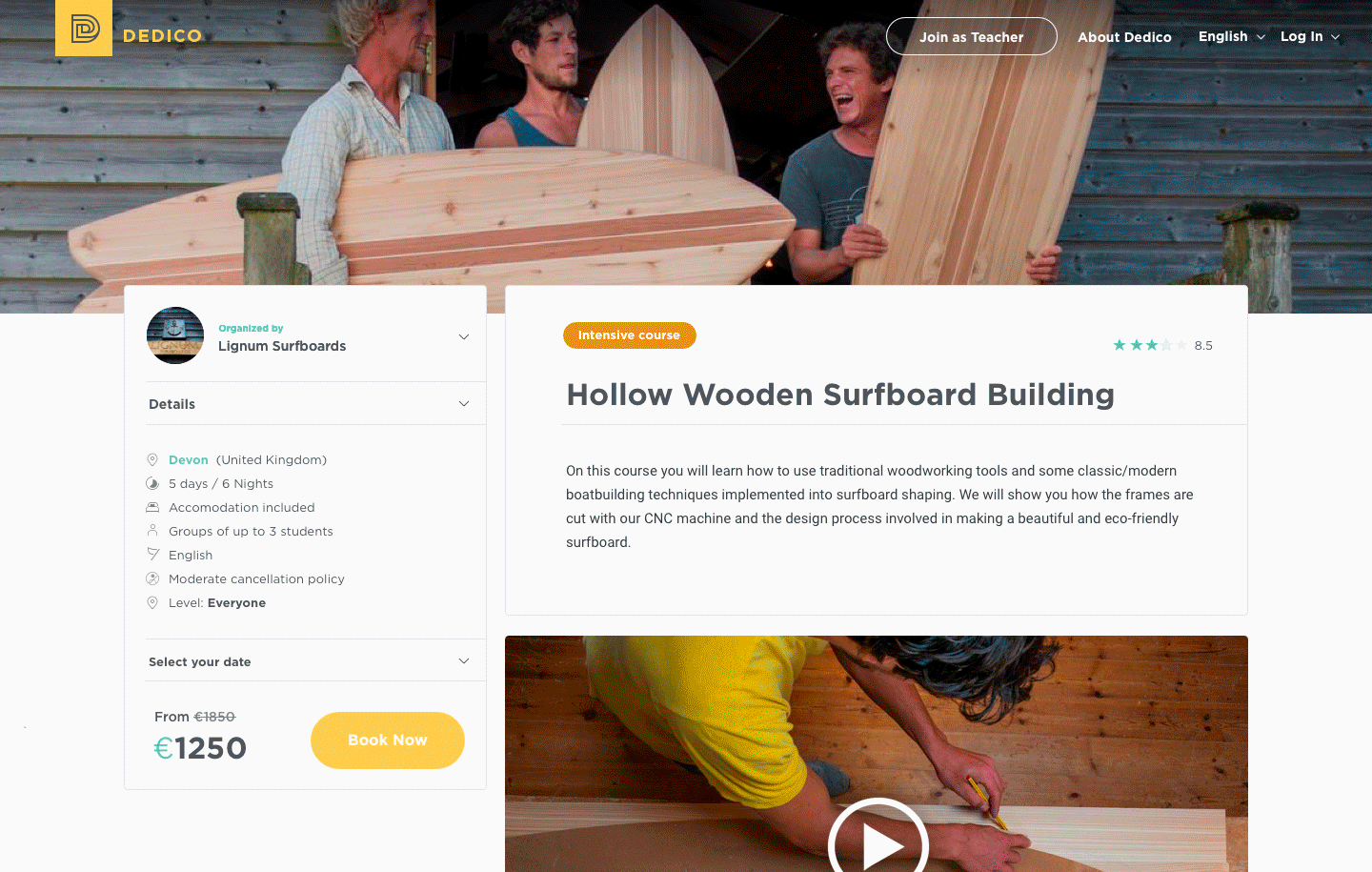The height and width of the screenshot is (872, 1372).
Task: Follow the Devon location link
Action: click(x=189, y=459)
